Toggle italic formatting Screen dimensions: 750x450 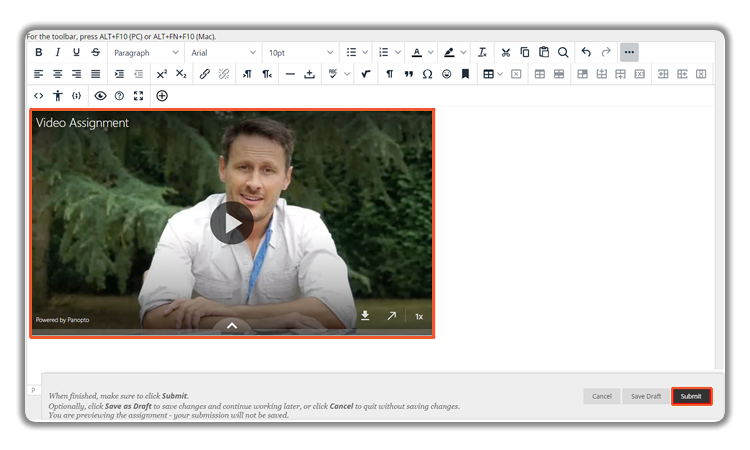pos(58,52)
